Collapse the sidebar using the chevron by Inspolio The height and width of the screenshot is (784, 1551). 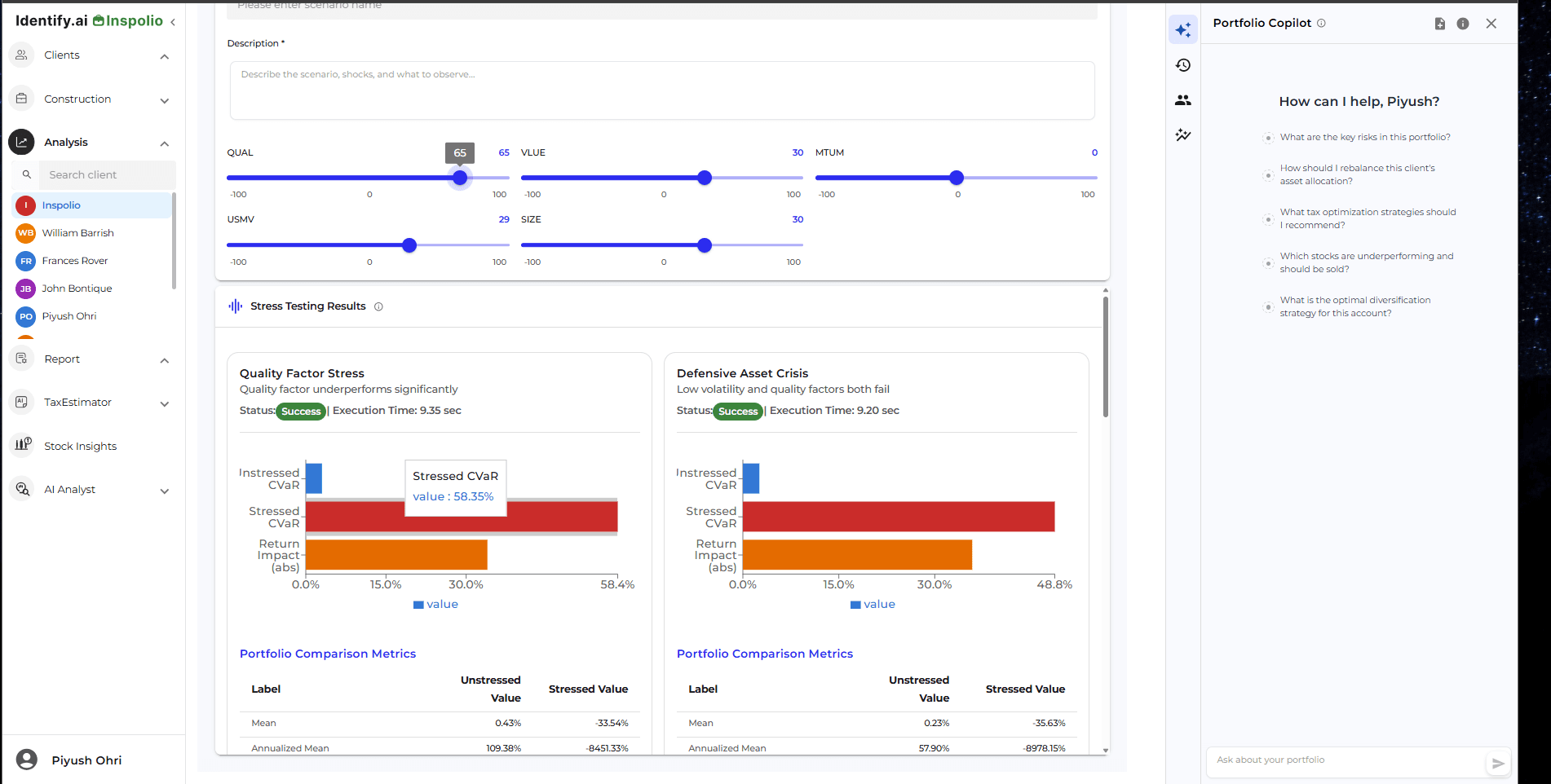(x=173, y=22)
